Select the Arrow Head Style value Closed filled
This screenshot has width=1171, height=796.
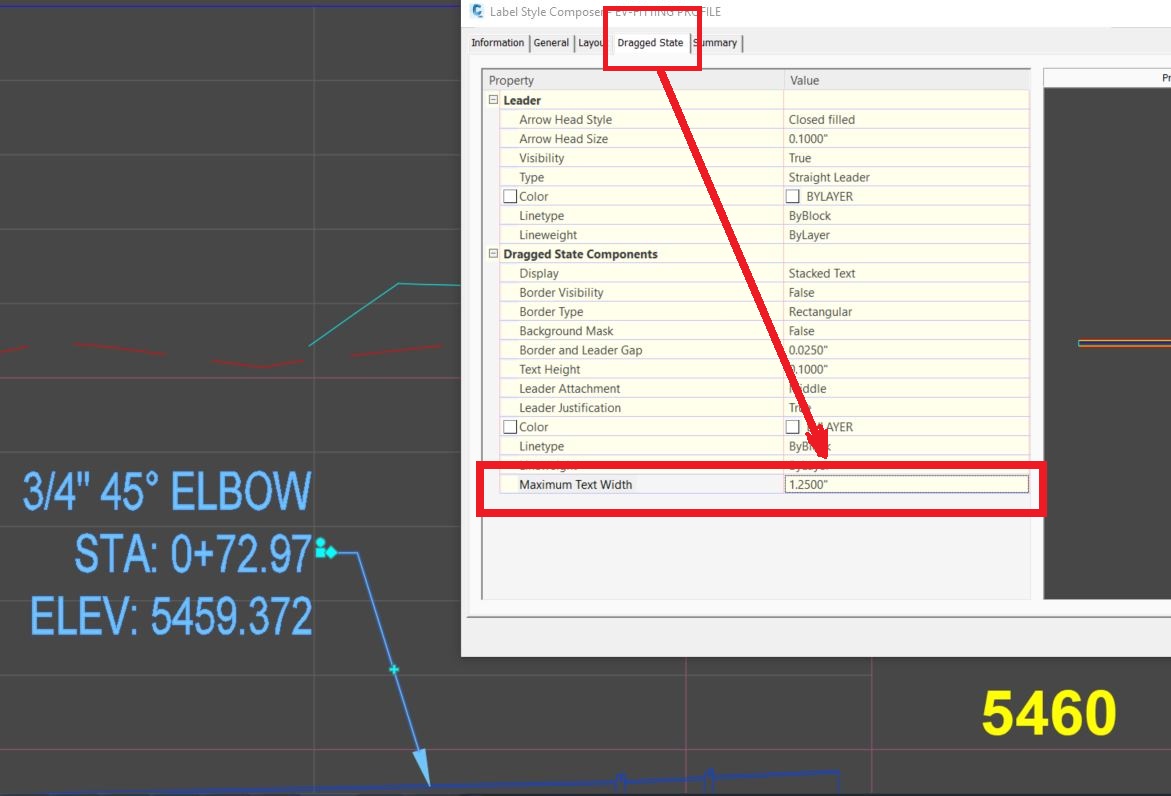(906, 119)
